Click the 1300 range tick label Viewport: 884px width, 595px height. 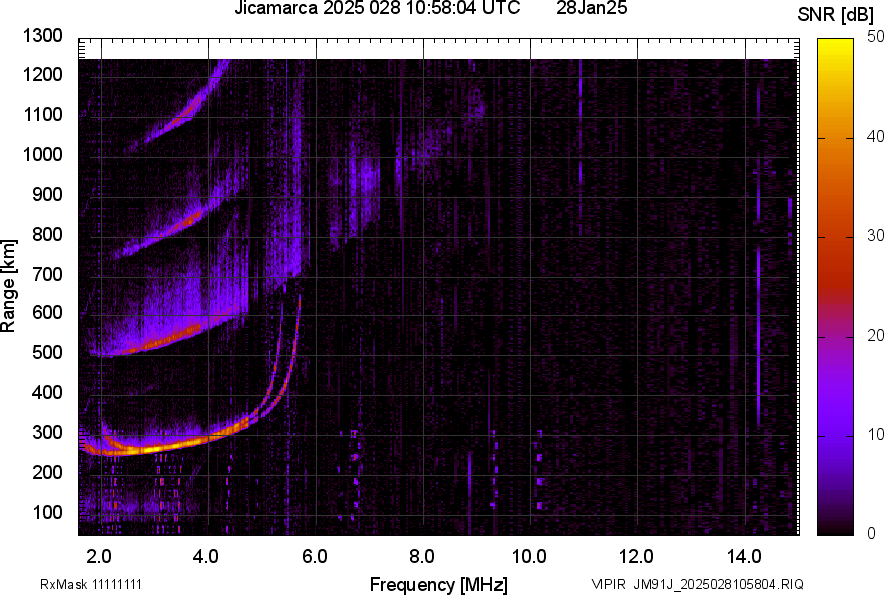coord(43,36)
